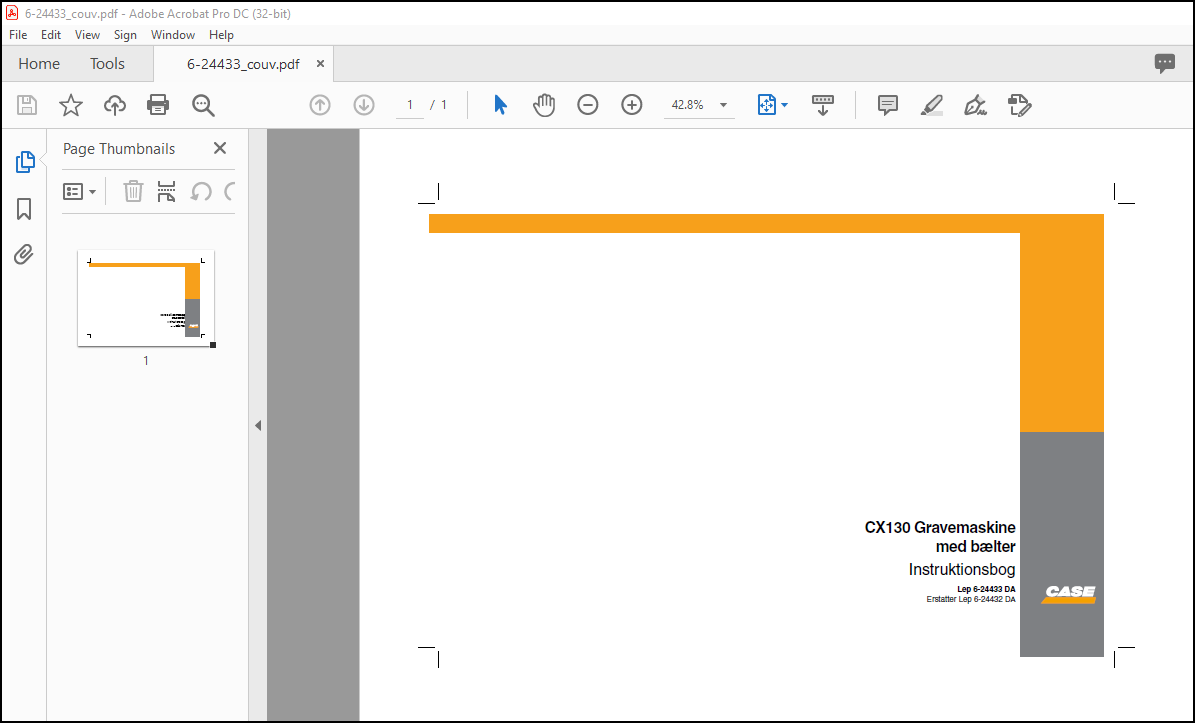Activate the Hand pan tool
The width and height of the screenshot is (1195, 723).
click(x=543, y=105)
